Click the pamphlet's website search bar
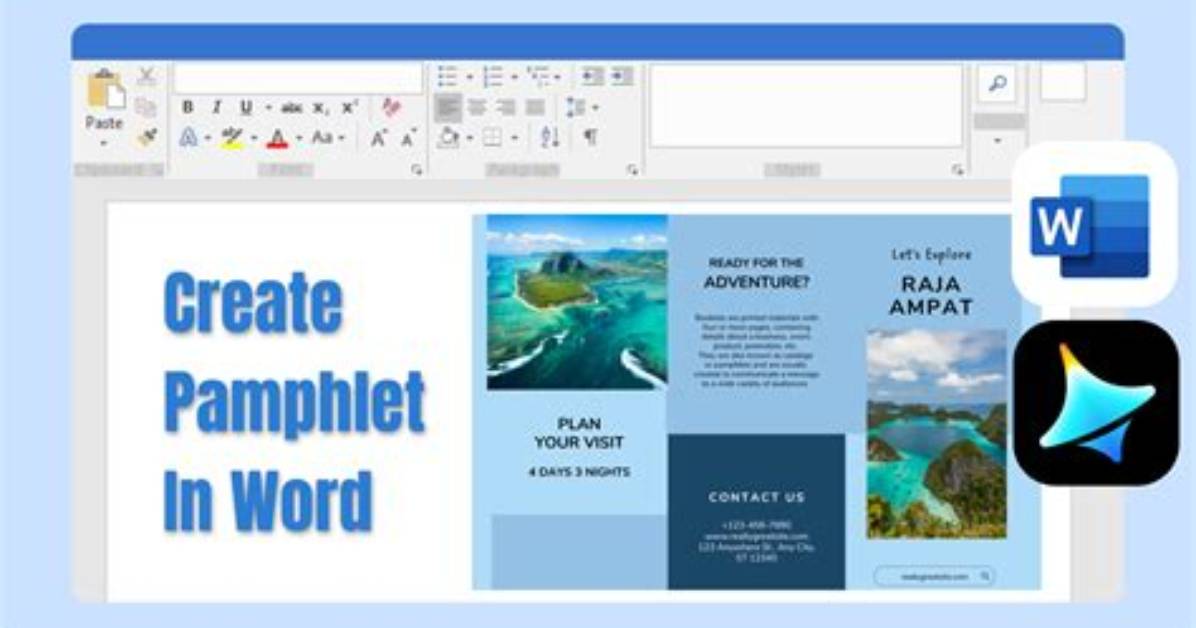The height and width of the screenshot is (628, 1196). [x=934, y=577]
